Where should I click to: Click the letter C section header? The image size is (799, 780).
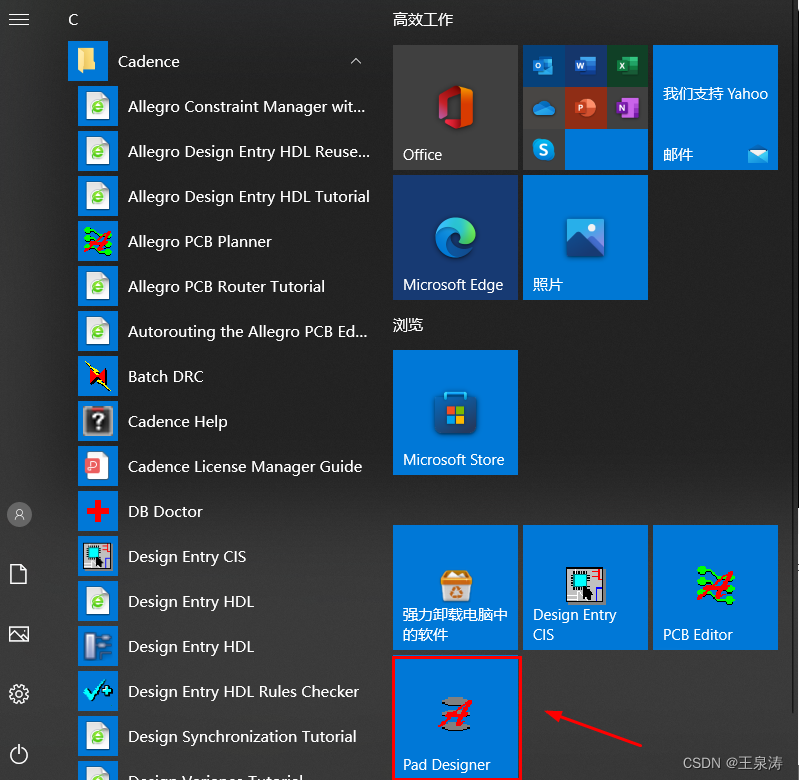click(73, 19)
